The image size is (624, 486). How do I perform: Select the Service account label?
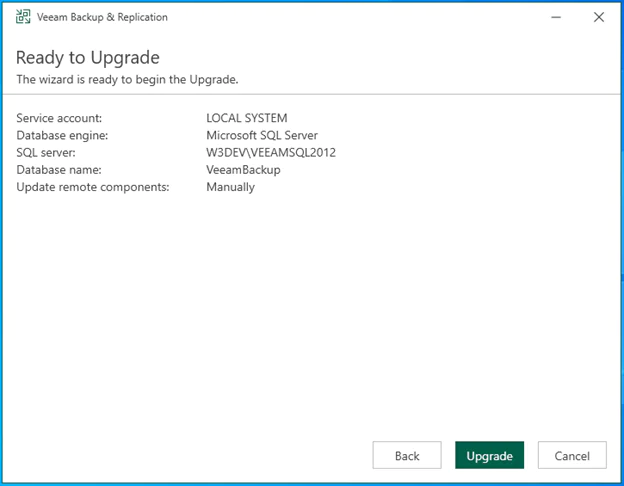(x=59, y=118)
